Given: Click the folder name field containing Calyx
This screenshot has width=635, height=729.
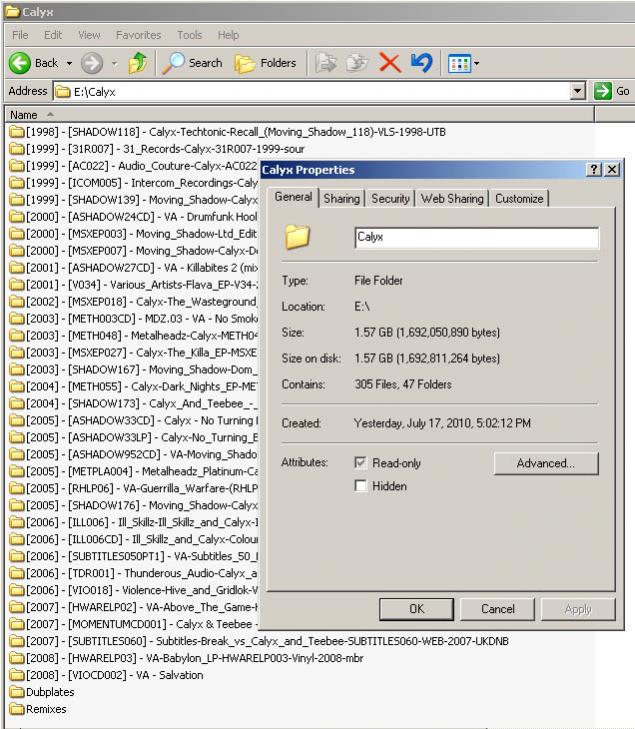Looking at the screenshot, I should 476,238.
